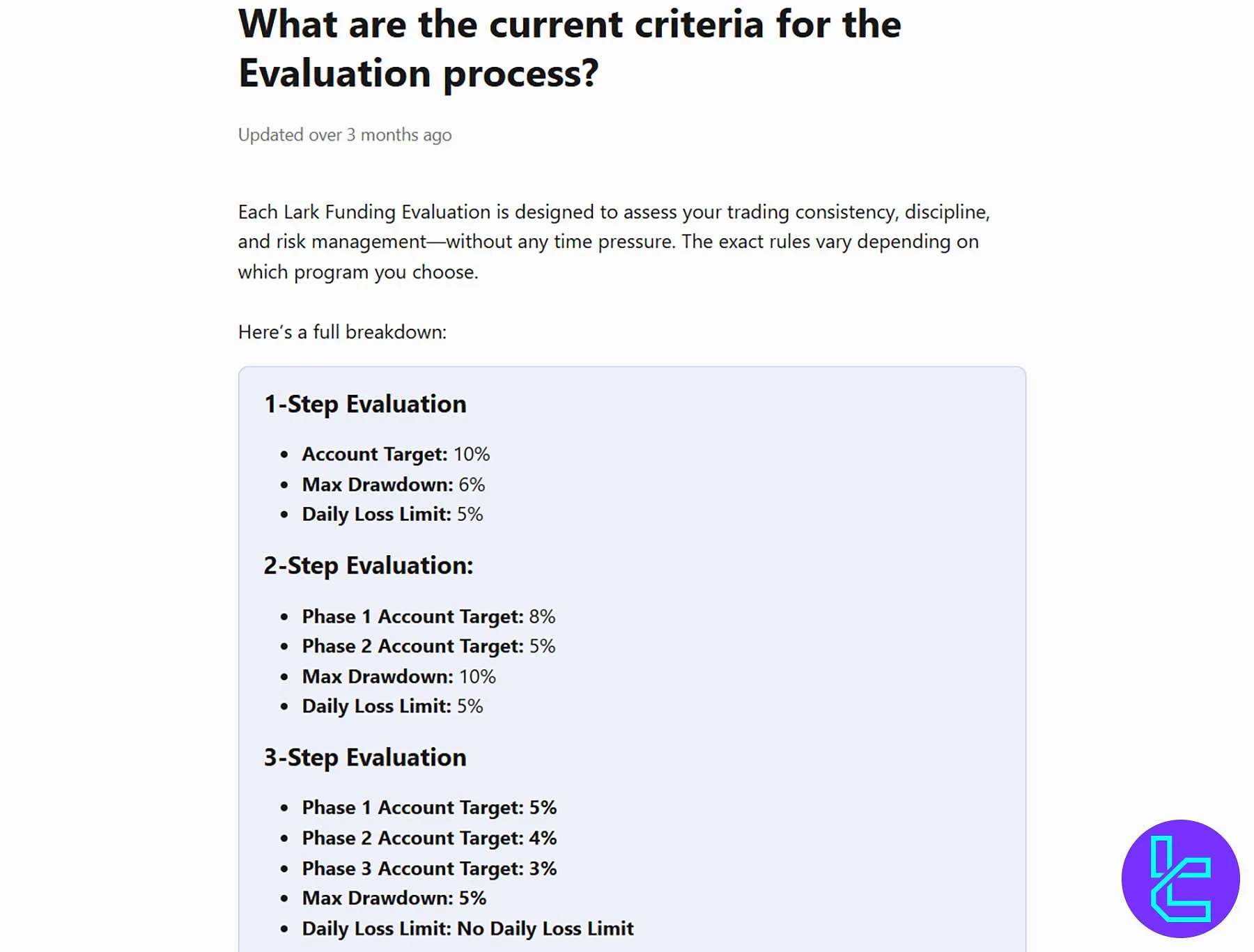Image resolution: width=1254 pixels, height=952 pixels.
Task: Click the 1-Step 'Daily Loss Limit: 5%' line
Action: (392, 514)
